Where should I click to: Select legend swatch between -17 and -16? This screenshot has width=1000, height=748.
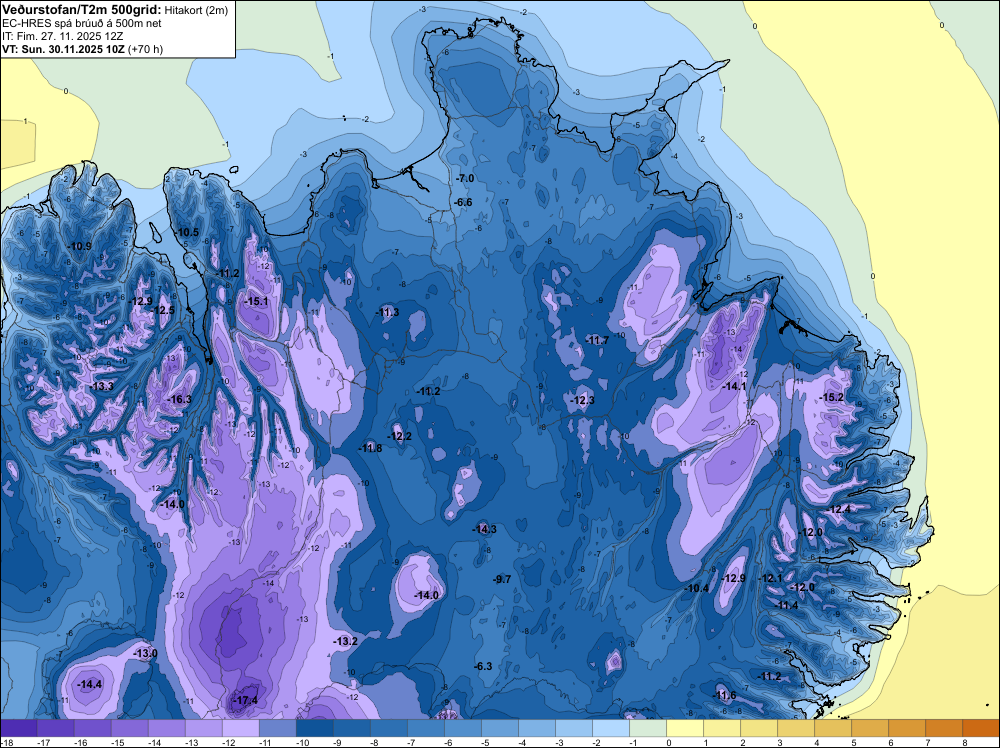55,728
